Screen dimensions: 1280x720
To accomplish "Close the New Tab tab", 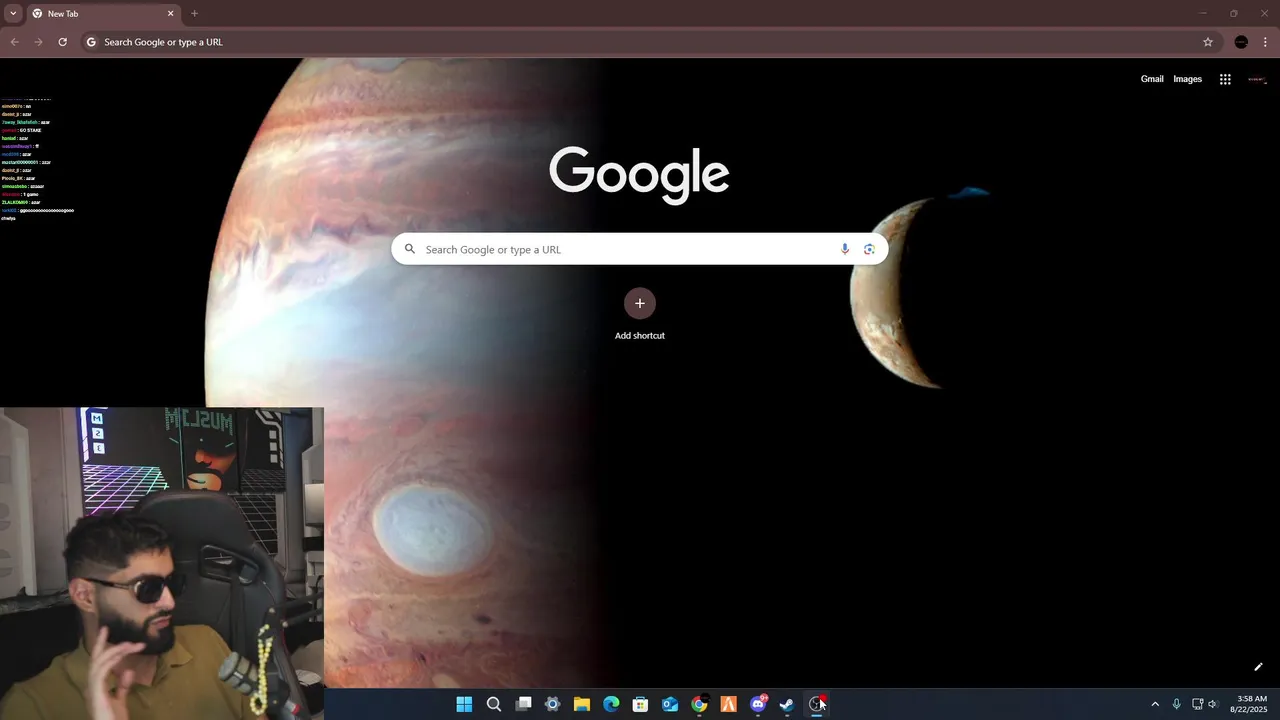I will (170, 14).
